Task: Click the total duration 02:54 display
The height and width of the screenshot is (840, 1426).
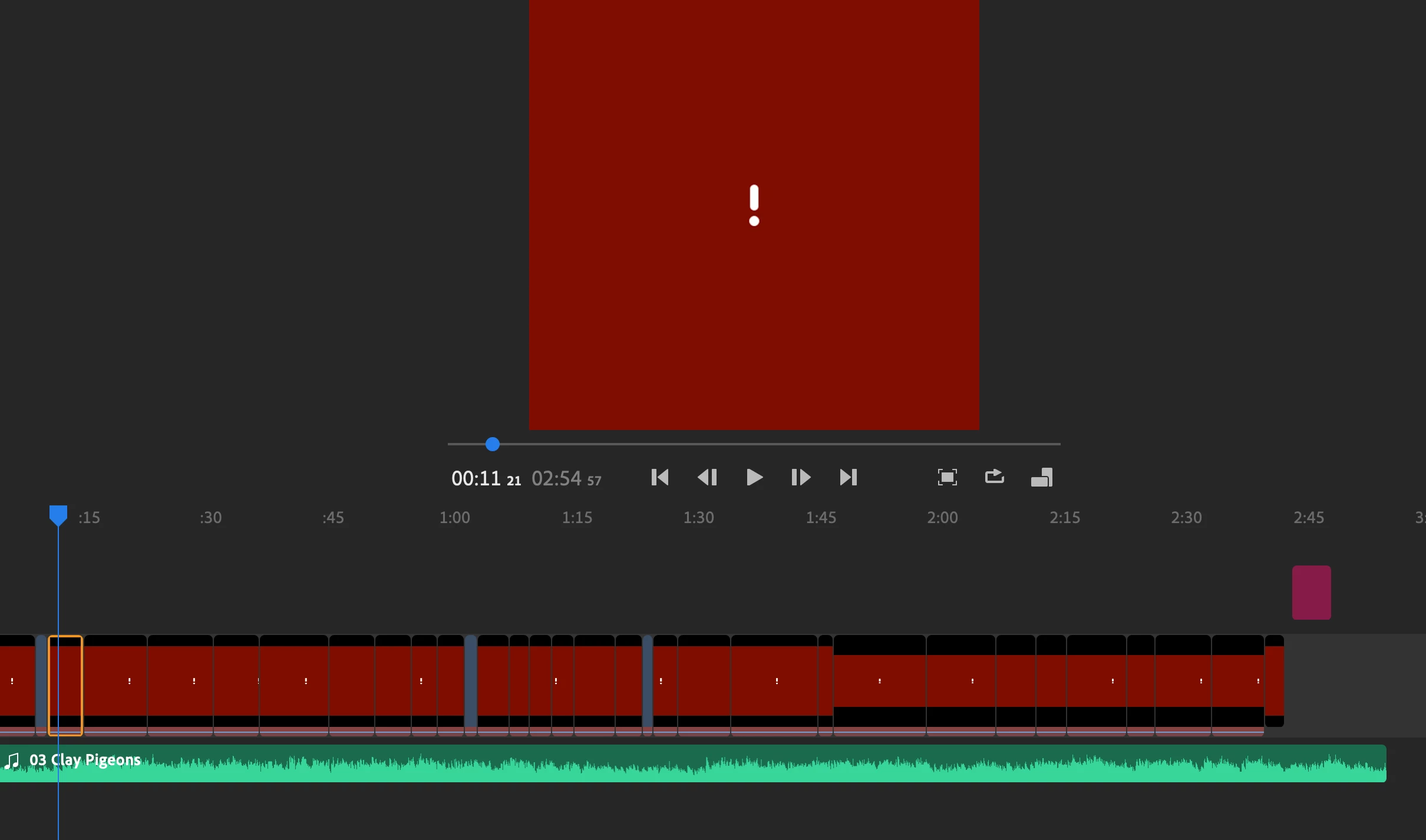Action: tap(556, 478)
